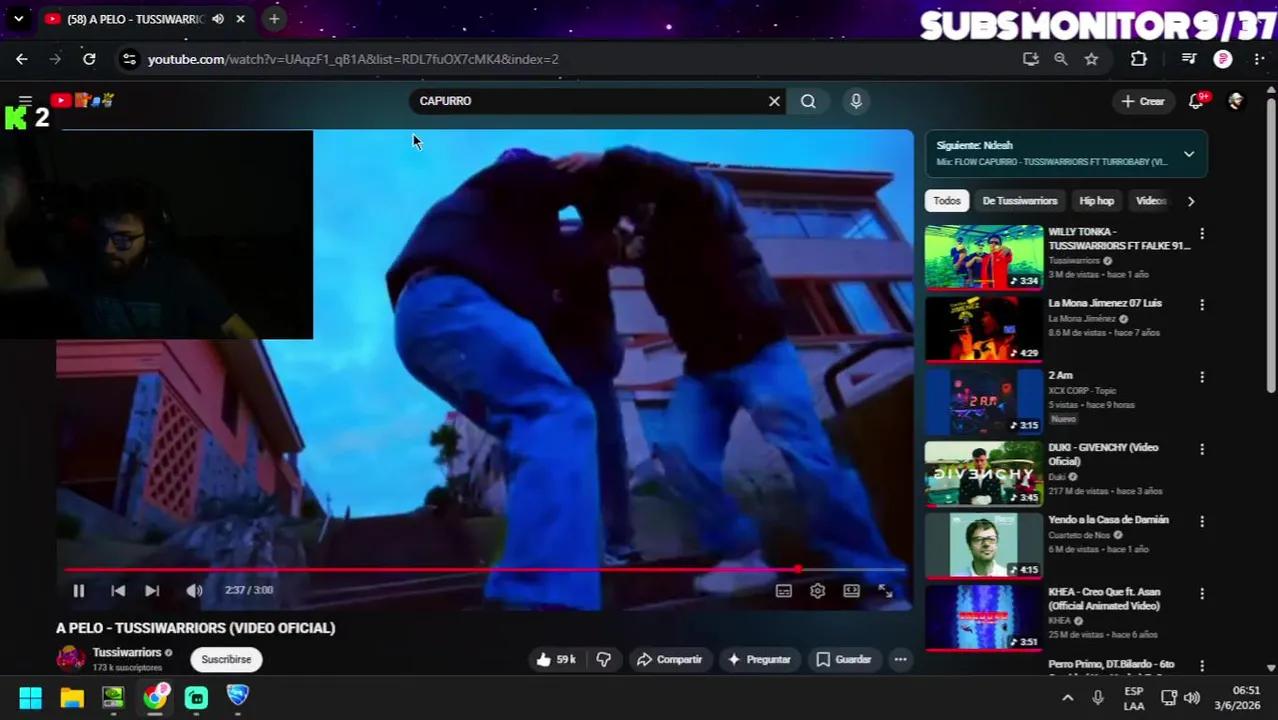Open options menu for DUKI GIVENCHY video
The image size is (1278, 720).
coord(1202,449)
